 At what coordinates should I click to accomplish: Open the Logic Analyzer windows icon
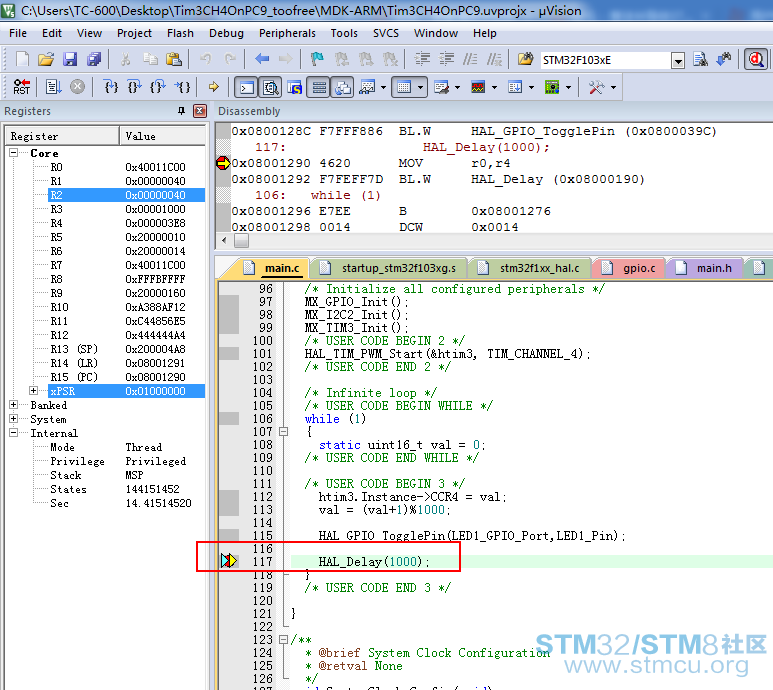478,88
